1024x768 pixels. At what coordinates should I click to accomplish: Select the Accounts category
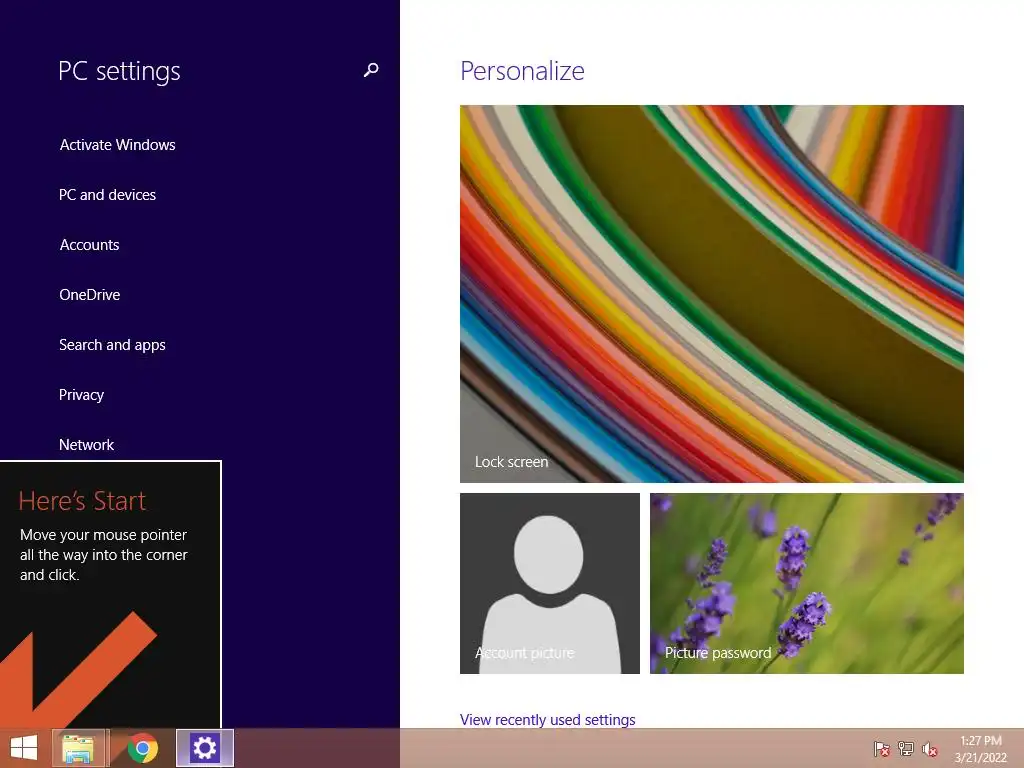(89, 245)
